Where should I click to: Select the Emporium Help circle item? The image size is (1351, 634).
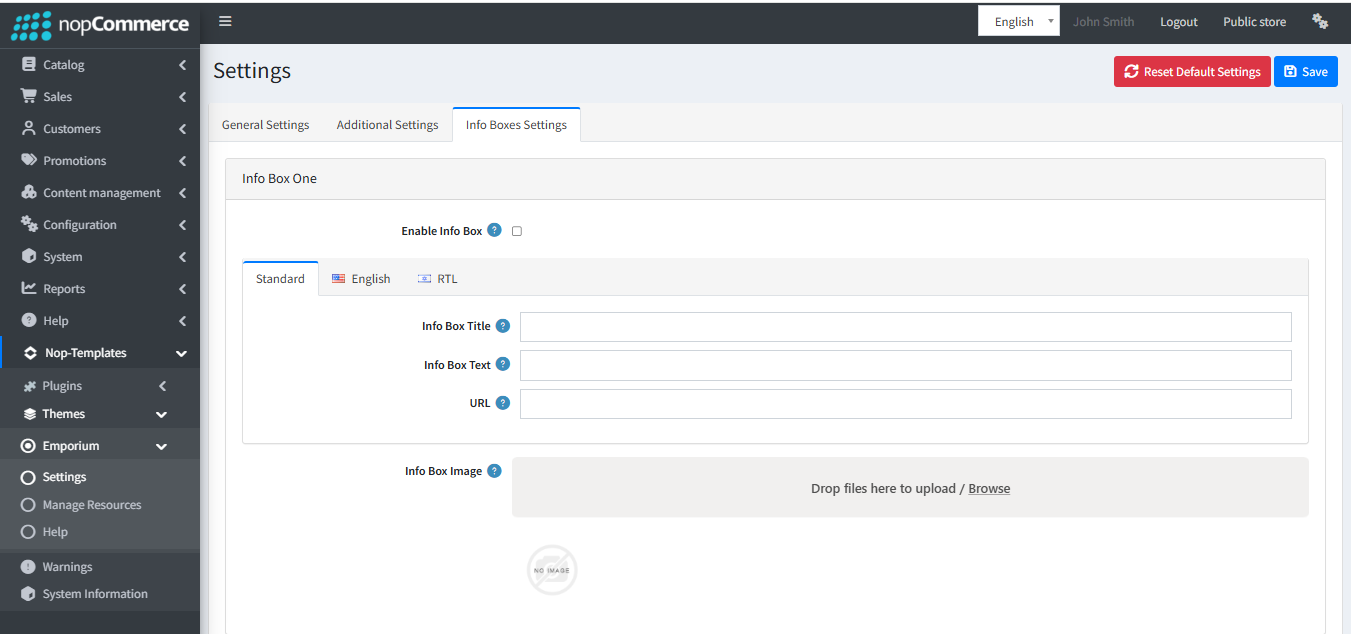[x=44, y=532]
